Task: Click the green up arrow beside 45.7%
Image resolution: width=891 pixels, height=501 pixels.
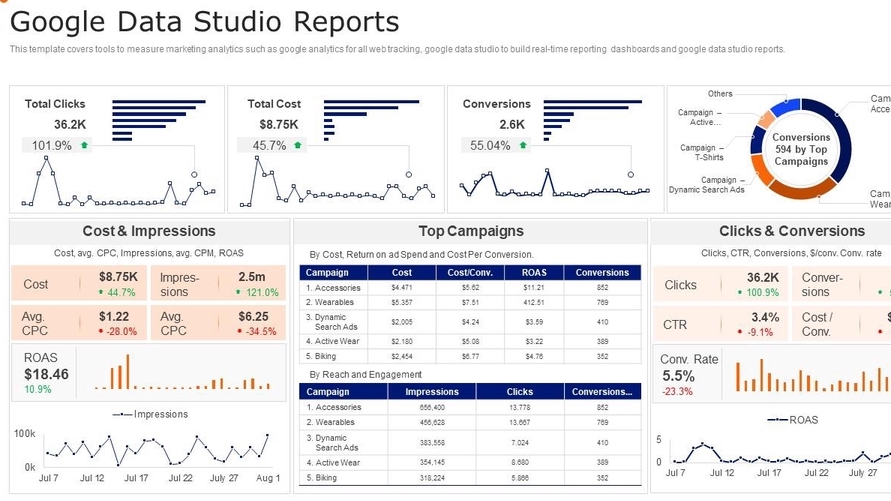Action: [297, 145]
